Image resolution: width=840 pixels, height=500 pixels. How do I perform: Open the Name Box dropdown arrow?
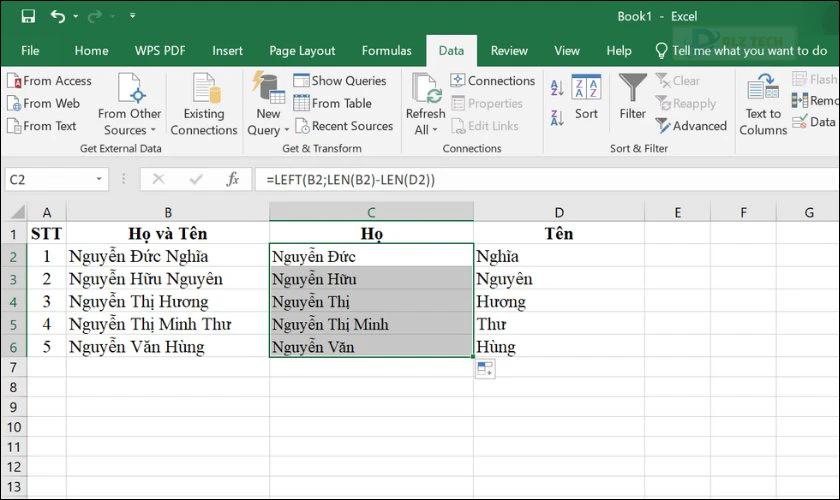coord(99,179)
